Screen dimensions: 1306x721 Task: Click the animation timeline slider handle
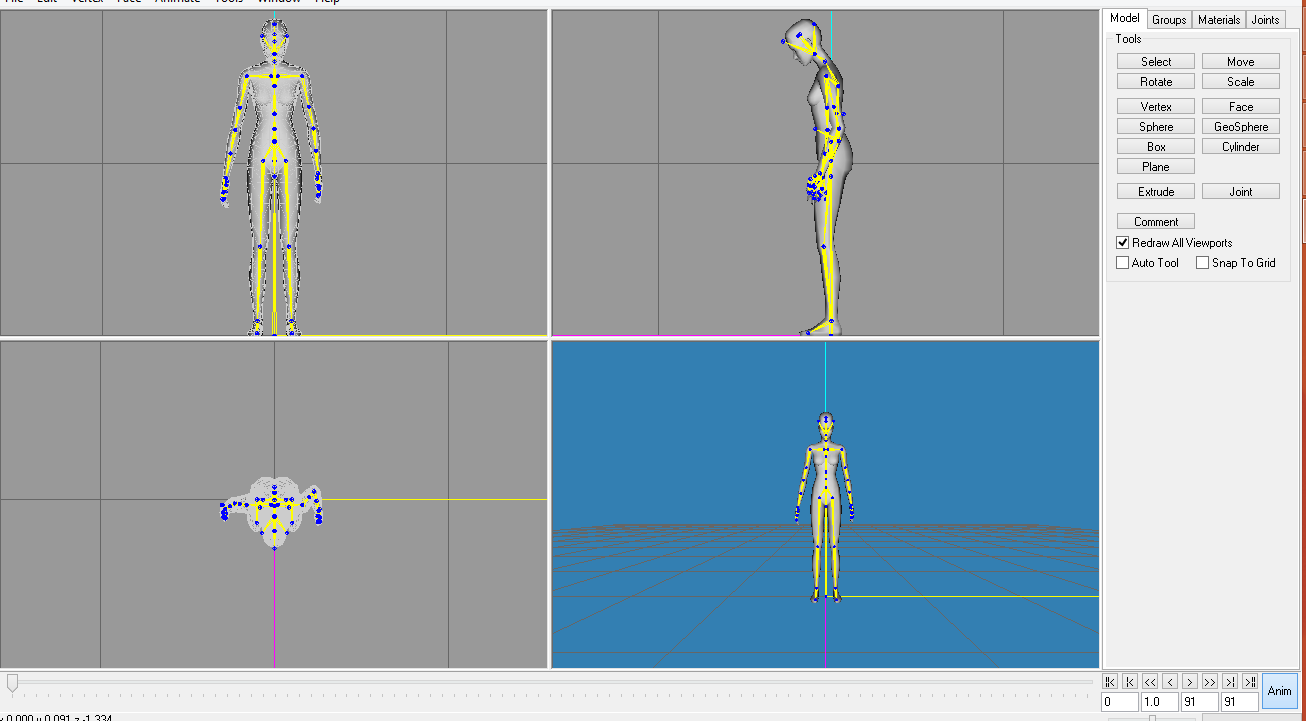pos(12,682)
